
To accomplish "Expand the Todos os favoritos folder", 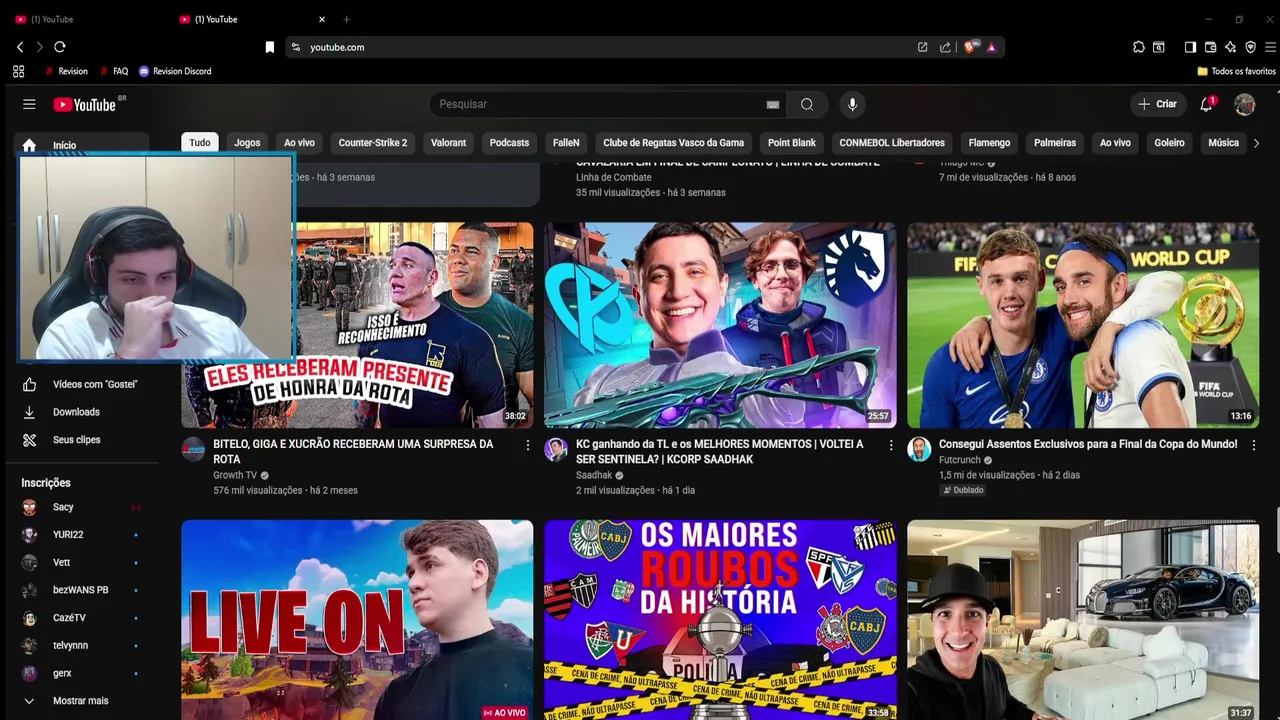I will point(1236,71).
